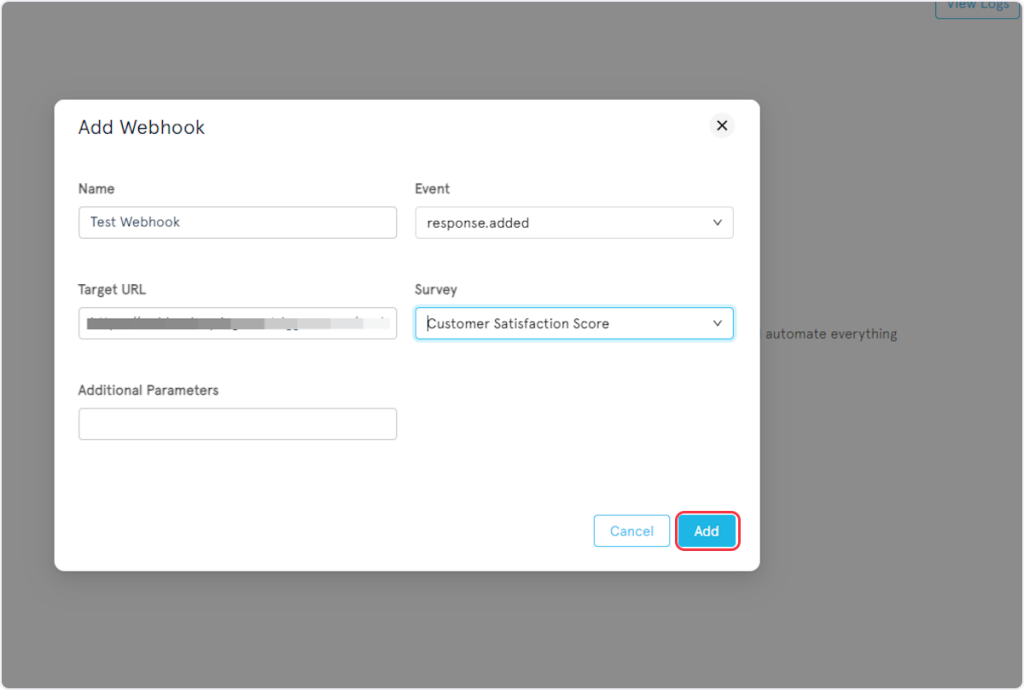Image resolution: width=1024 pixels, height=690 pixels.
Task: Click the Customer Satisfaction Score selection
Action: tap(518, 324)
